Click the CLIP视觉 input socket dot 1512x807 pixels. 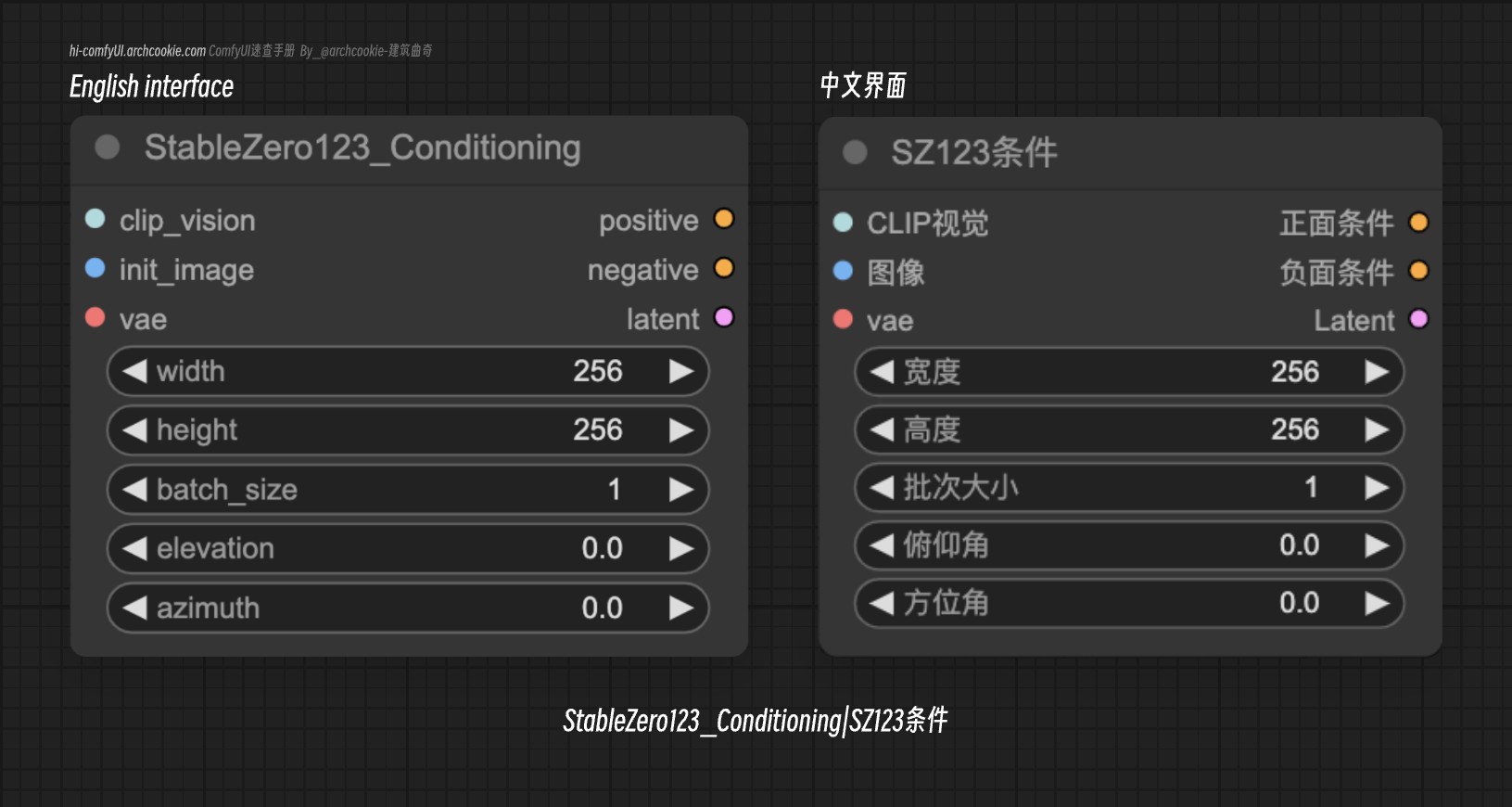(843, 222)
